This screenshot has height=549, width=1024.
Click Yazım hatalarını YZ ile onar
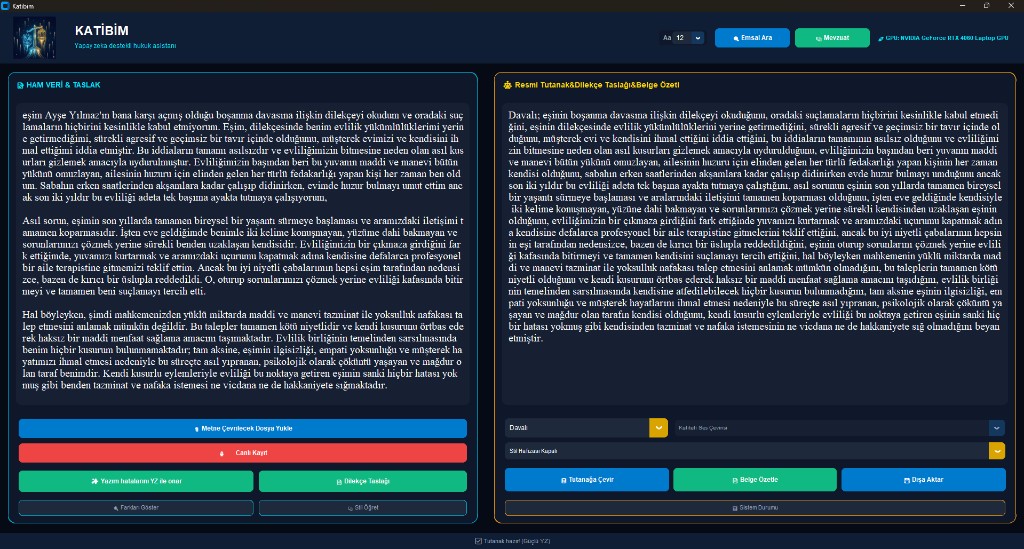coord(136,481)
